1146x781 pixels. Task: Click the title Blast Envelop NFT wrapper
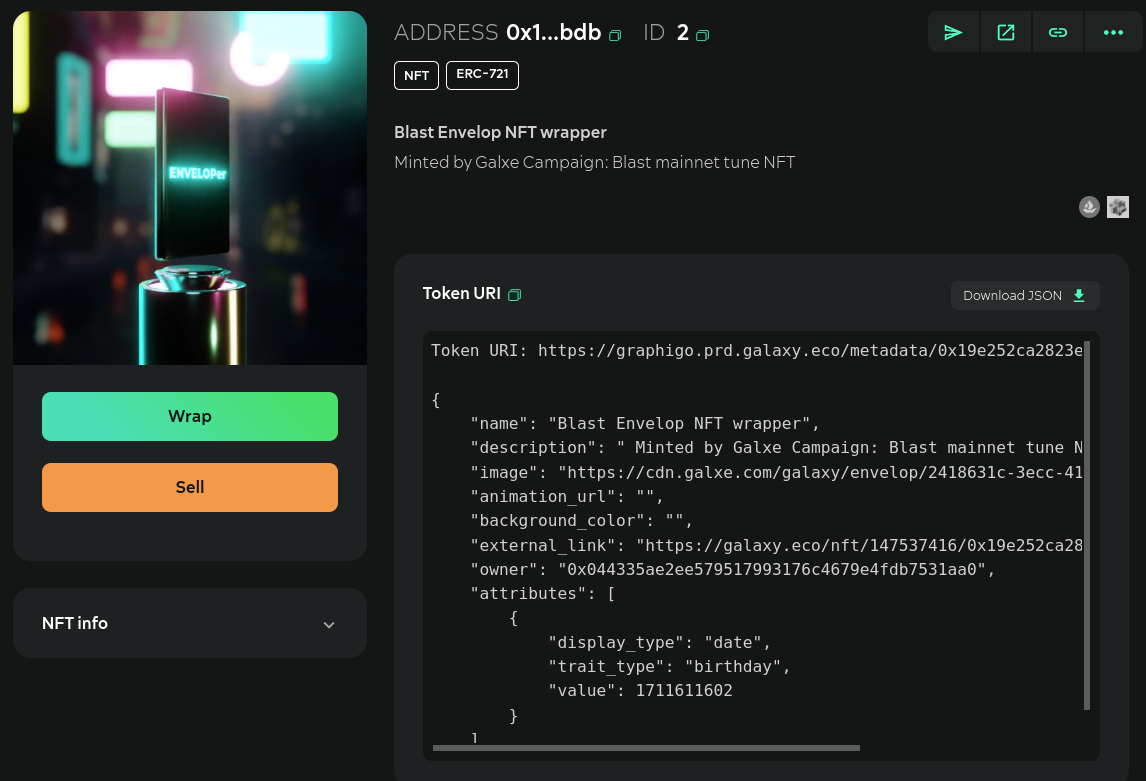pos(501,132)
